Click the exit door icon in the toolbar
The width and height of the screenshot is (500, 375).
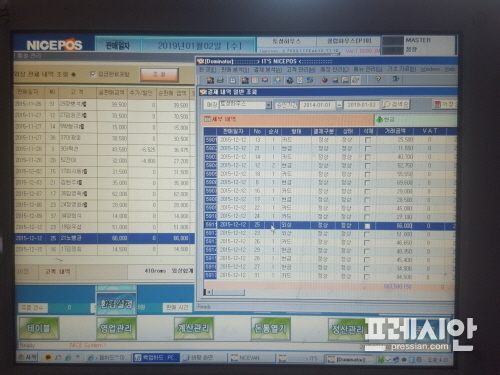[x=396, y=79]
